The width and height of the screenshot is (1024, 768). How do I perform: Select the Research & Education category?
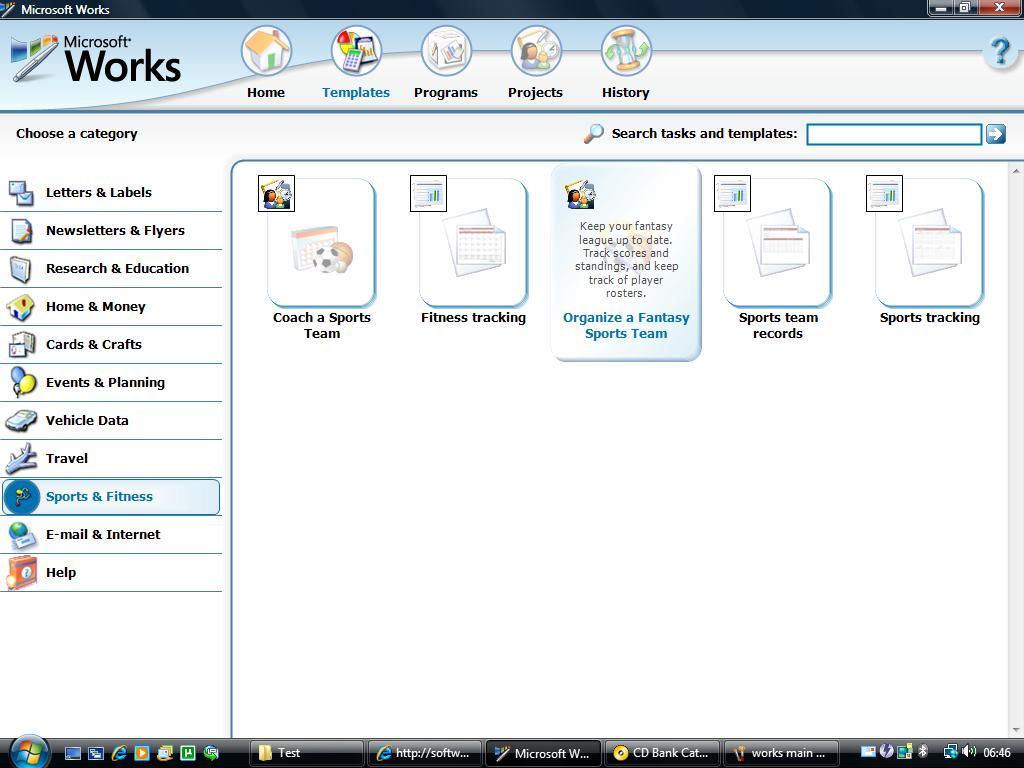[x=111, y=268]
